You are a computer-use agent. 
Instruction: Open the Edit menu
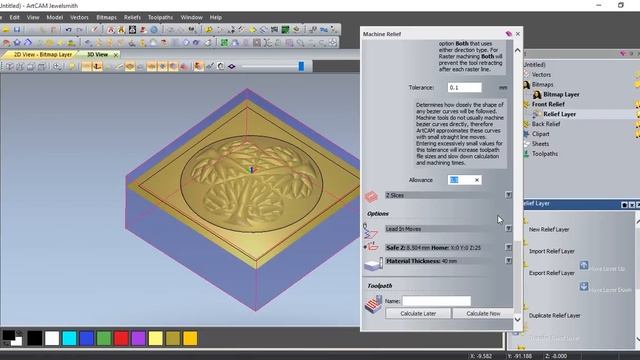(15, 18)
